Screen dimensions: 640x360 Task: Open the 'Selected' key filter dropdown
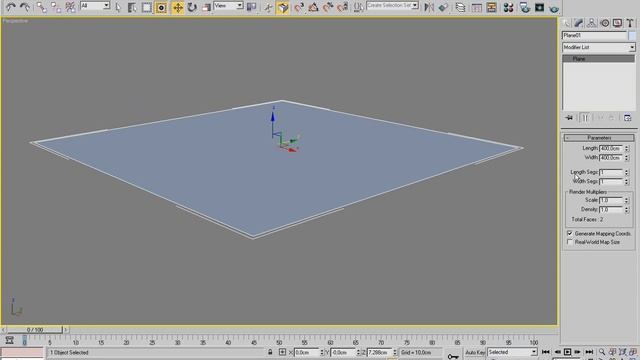point(512,352)
